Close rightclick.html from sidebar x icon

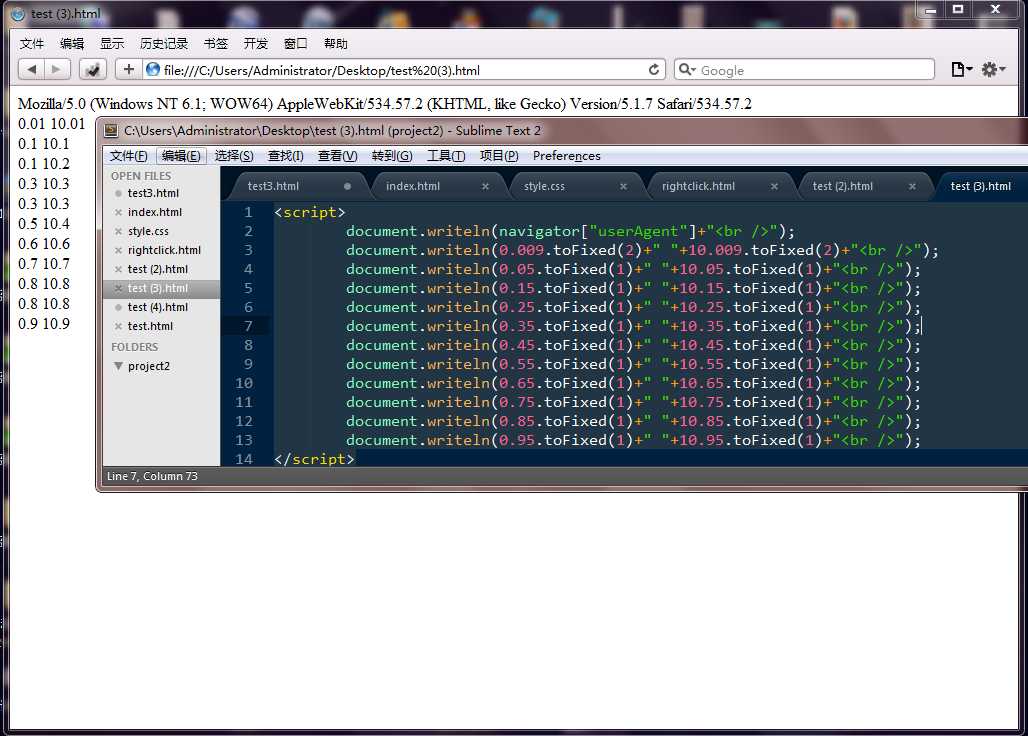[x=118, y=250]
